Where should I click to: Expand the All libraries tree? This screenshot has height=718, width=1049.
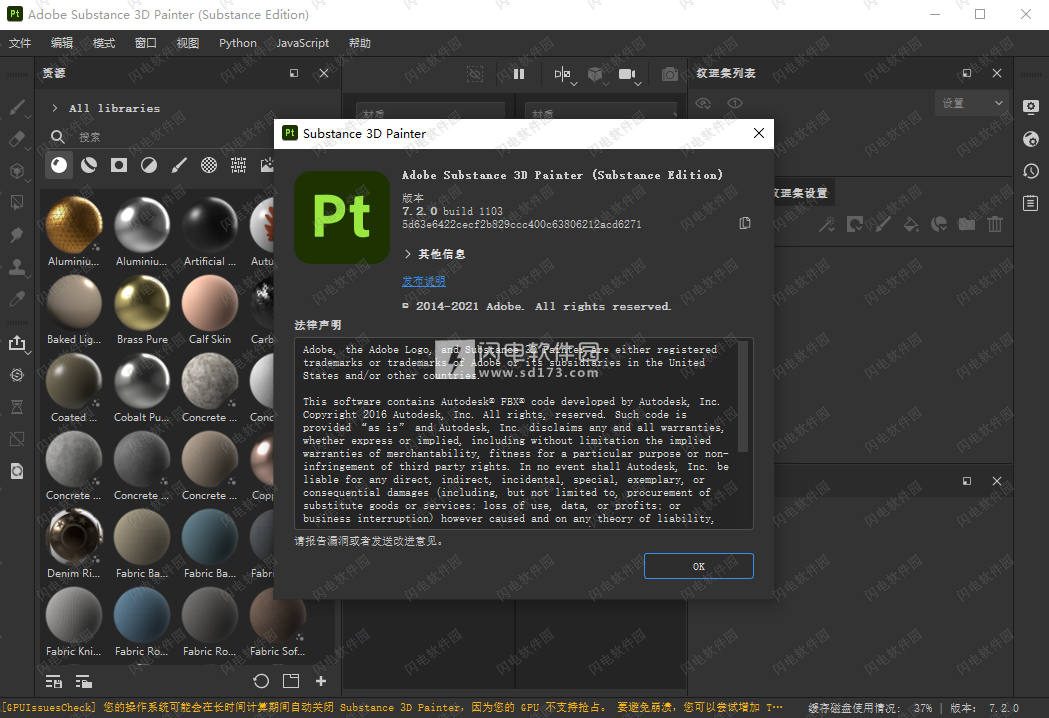tap(54, 108)
